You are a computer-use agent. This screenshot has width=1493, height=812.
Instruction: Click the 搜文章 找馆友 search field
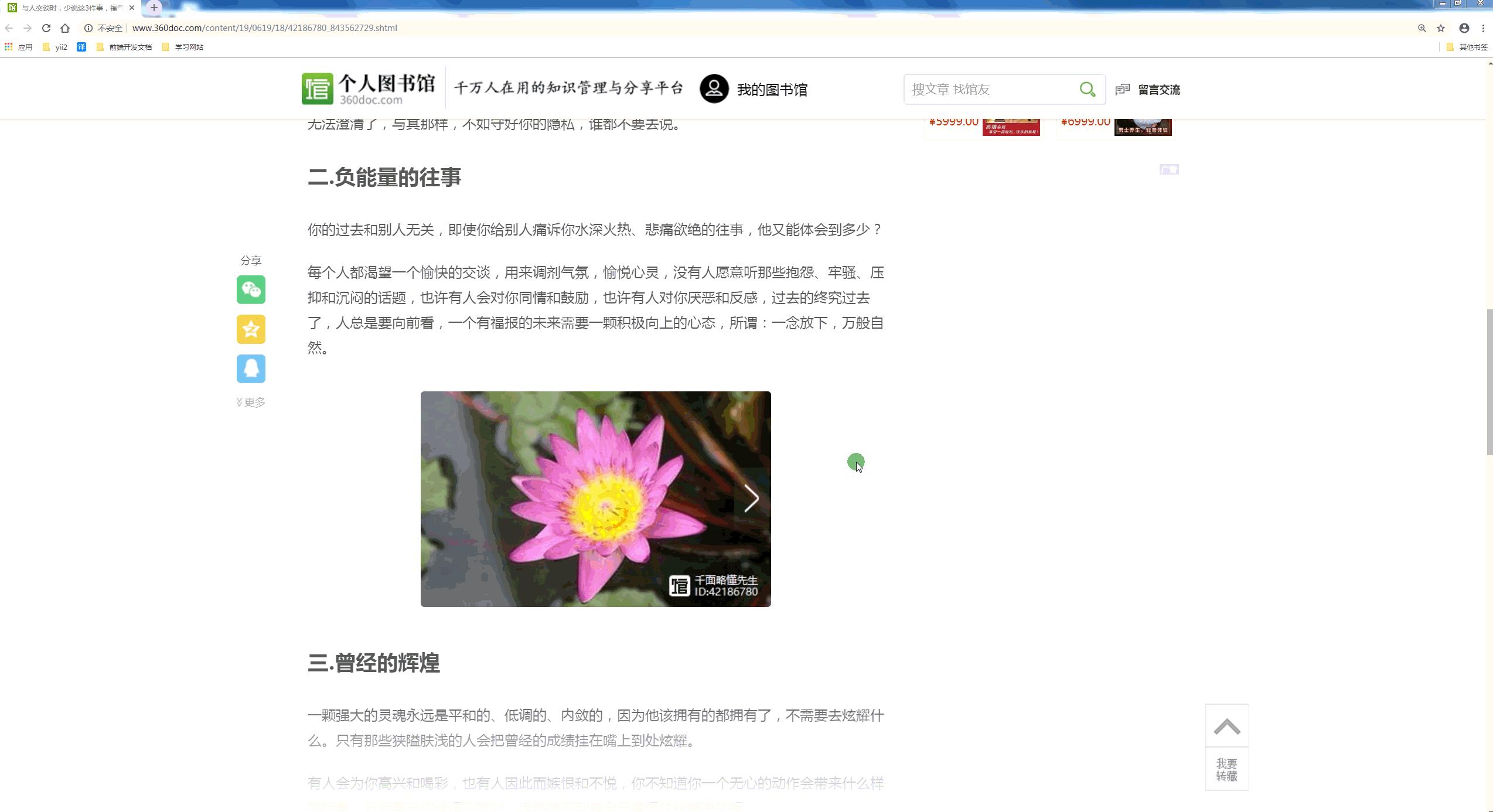[x=990, y=89]
